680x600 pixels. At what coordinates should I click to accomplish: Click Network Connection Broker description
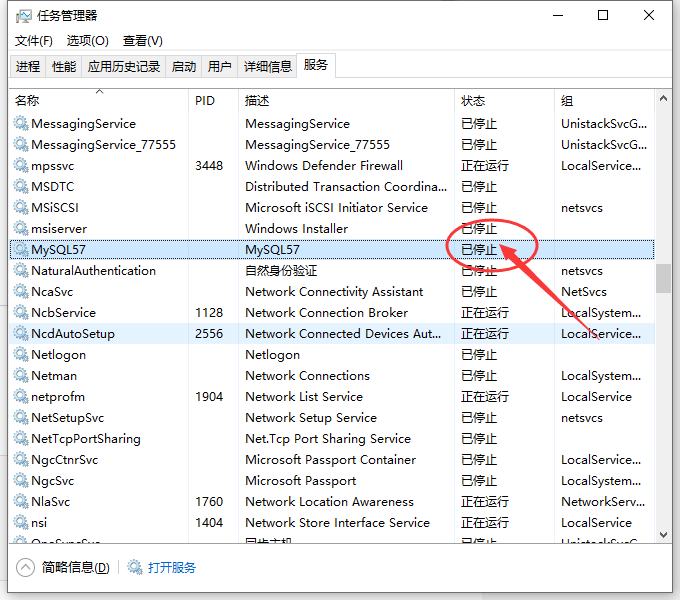(327, 313)
